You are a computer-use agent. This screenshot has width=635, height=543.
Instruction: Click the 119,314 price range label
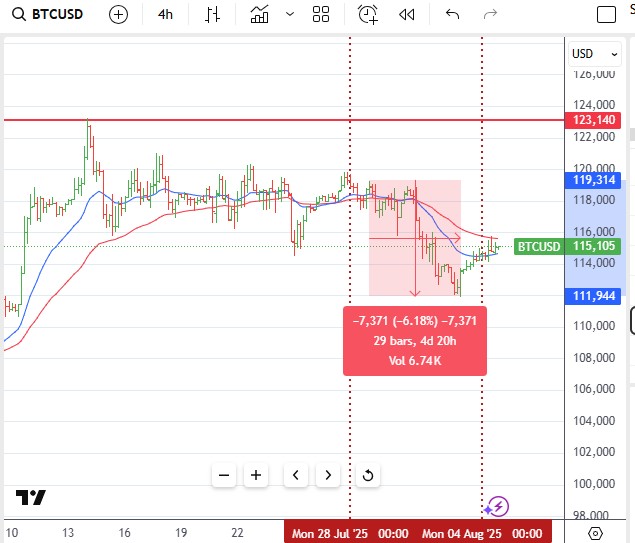(593, 180)
